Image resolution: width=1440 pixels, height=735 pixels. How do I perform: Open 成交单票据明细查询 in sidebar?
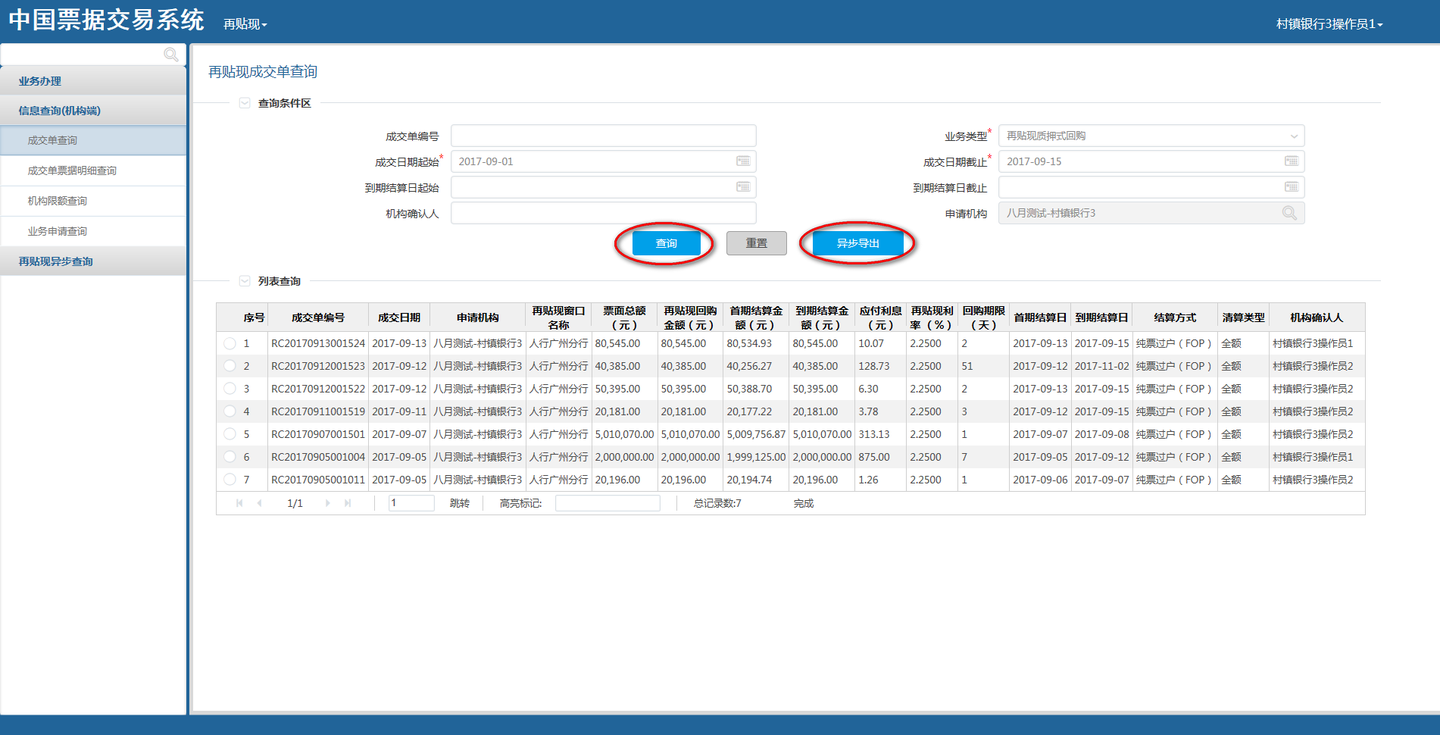point(93,171)
